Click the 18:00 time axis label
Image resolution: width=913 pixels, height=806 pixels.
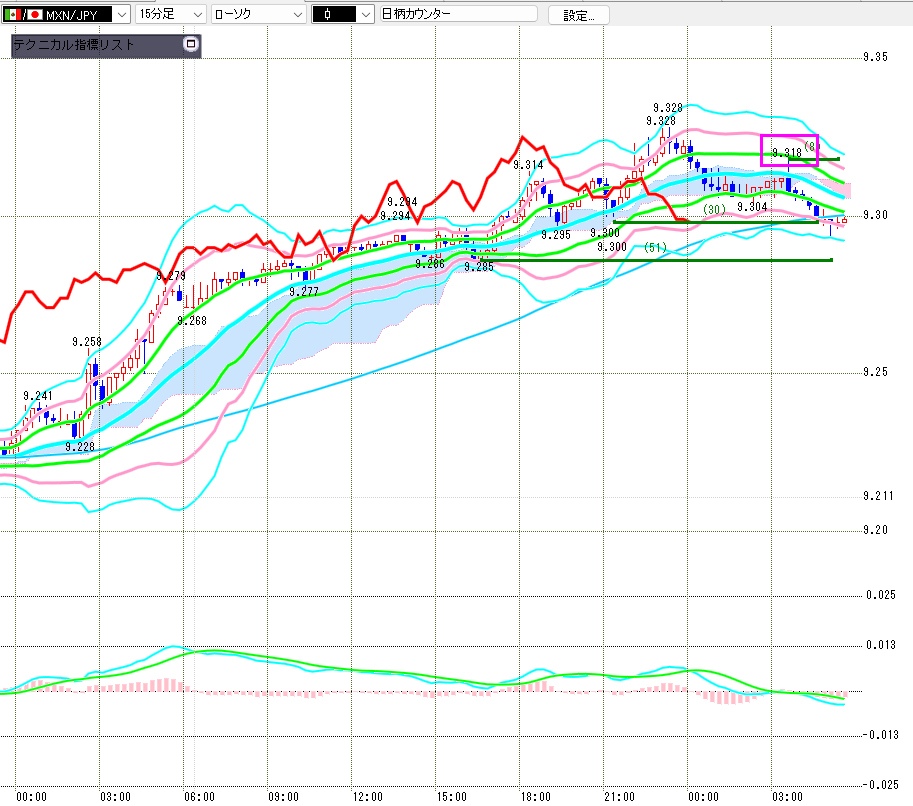pyautogui.click(x=536, y=797)
